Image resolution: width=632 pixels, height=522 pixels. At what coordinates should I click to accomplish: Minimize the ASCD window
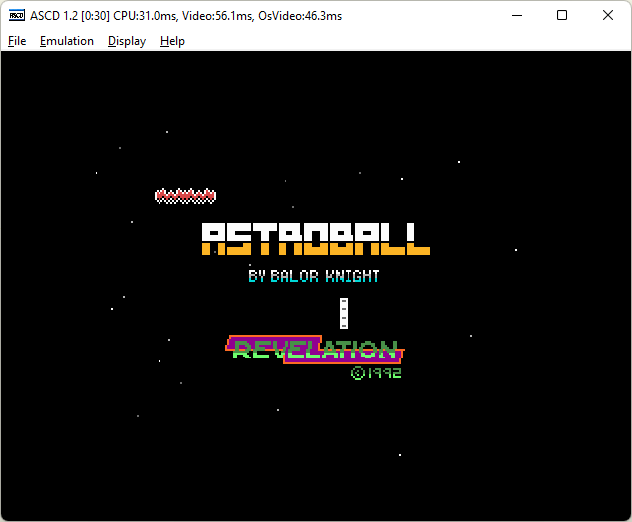pos(517,16)
